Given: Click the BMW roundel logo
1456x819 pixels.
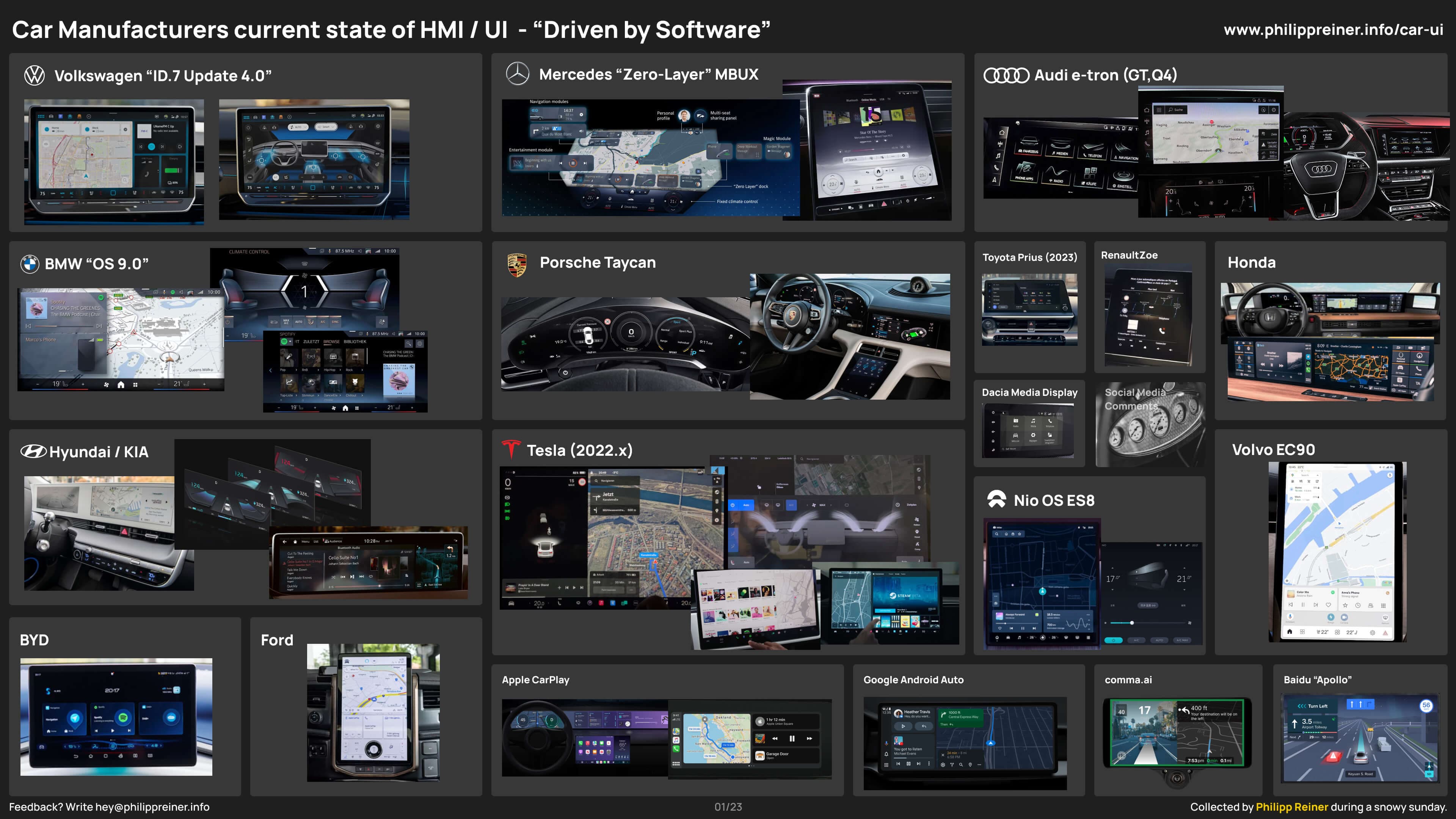Looking at the screenshot, I should tap(30, 264).
